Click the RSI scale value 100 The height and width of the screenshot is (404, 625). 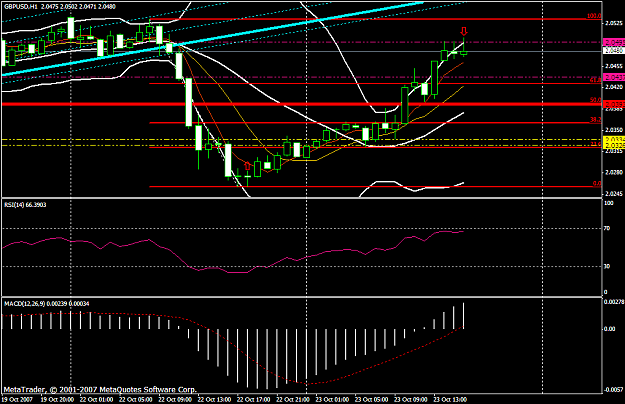click(x=609, y=203)
